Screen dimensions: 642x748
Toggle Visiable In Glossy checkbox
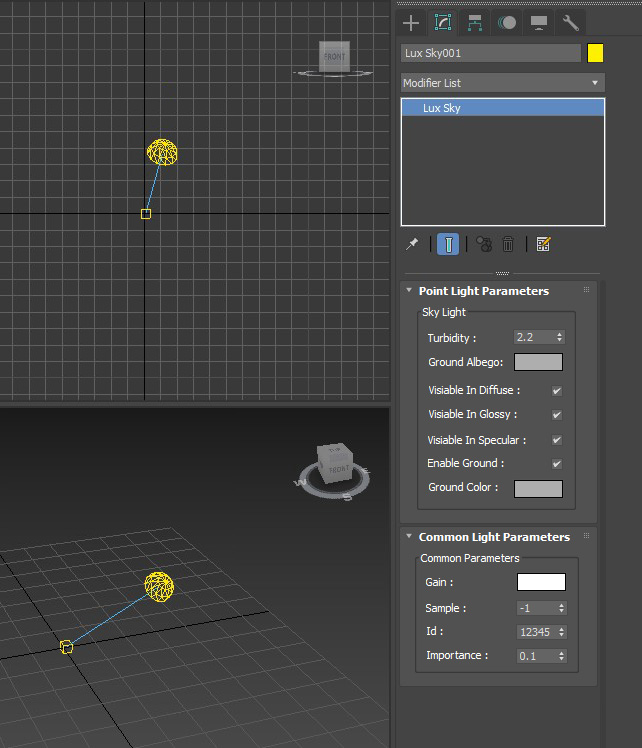(557, 415)
